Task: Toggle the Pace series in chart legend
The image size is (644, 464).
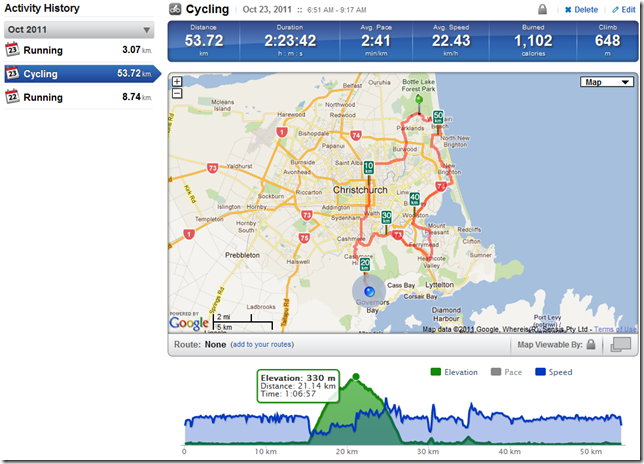Action: pyautogui.click(x=506, y=372)
